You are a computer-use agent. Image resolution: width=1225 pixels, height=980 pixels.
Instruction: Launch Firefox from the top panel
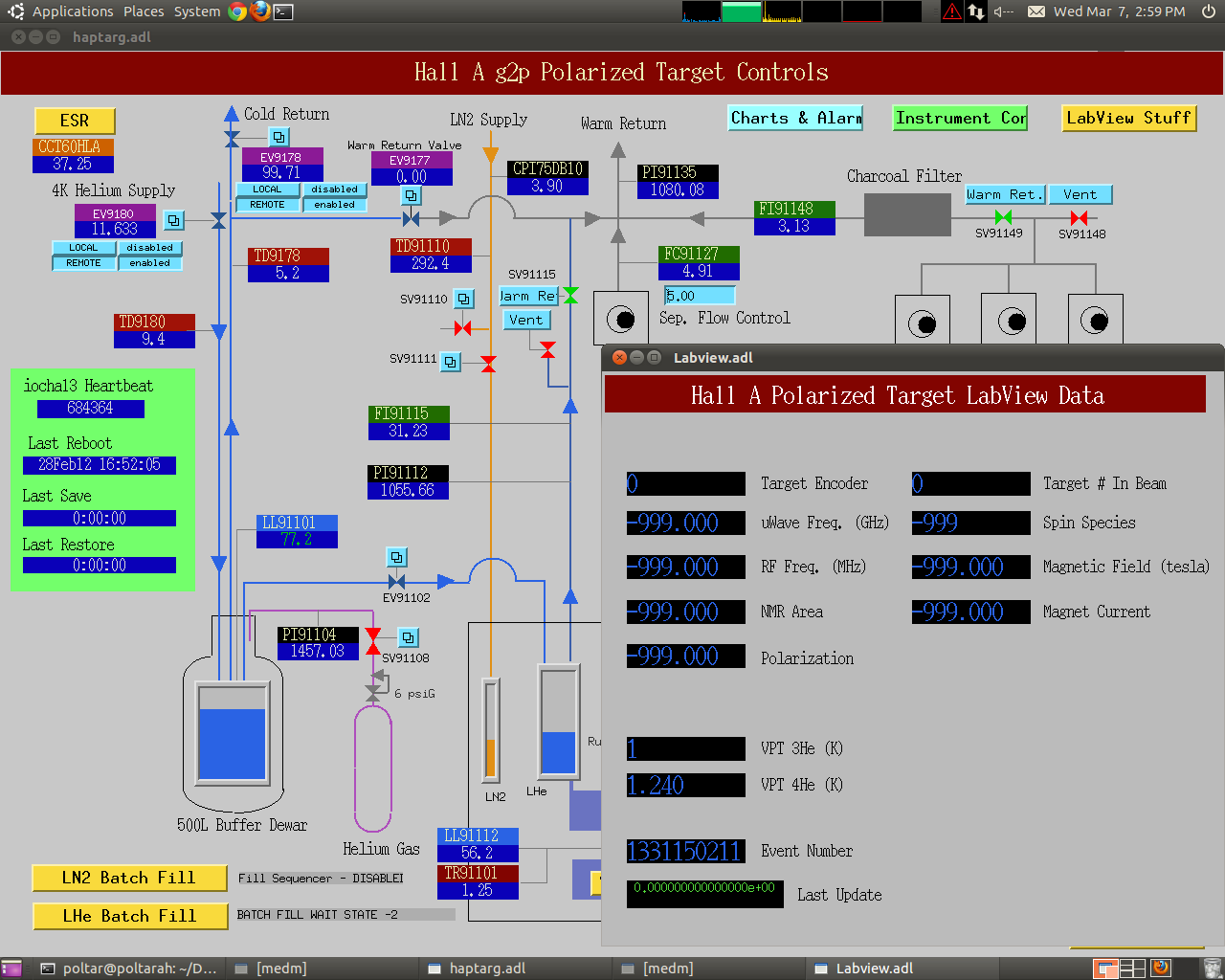259,11
